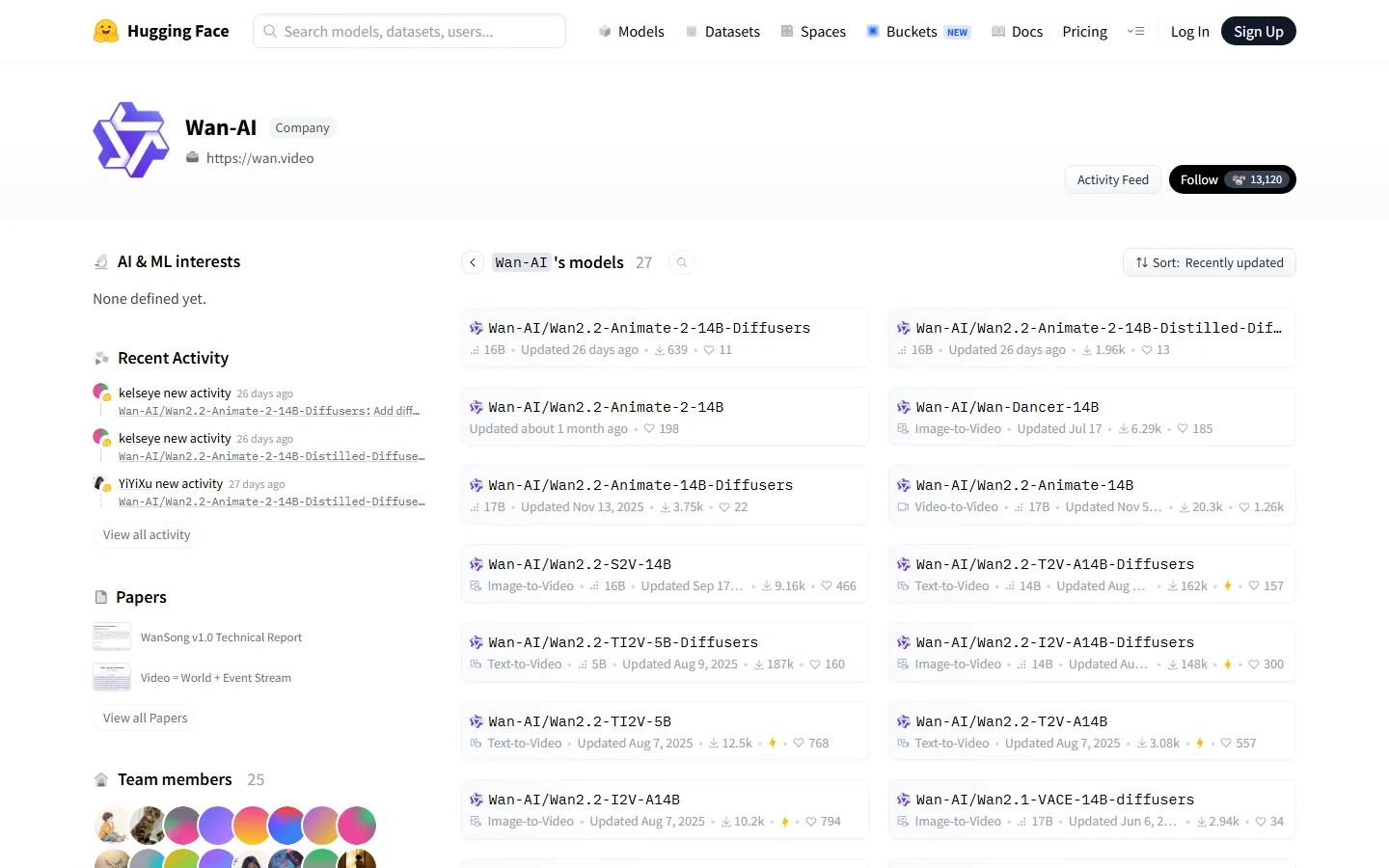Click the models count 27
The width and height of the screenshot is (1389, 868).
click(x=643, y=262)
